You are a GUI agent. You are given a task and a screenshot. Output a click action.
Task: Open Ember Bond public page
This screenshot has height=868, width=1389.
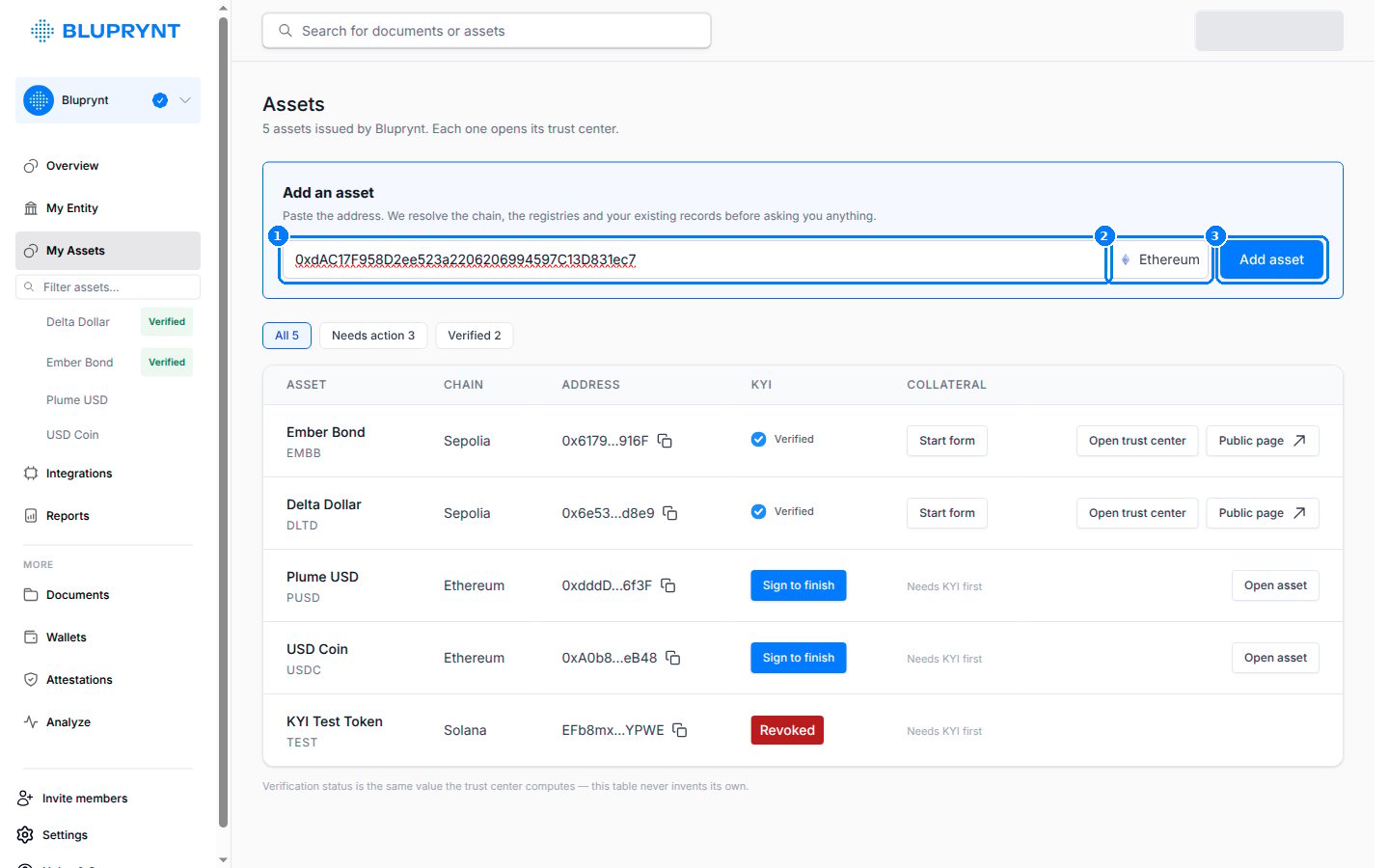click(x=1263, y=441)
